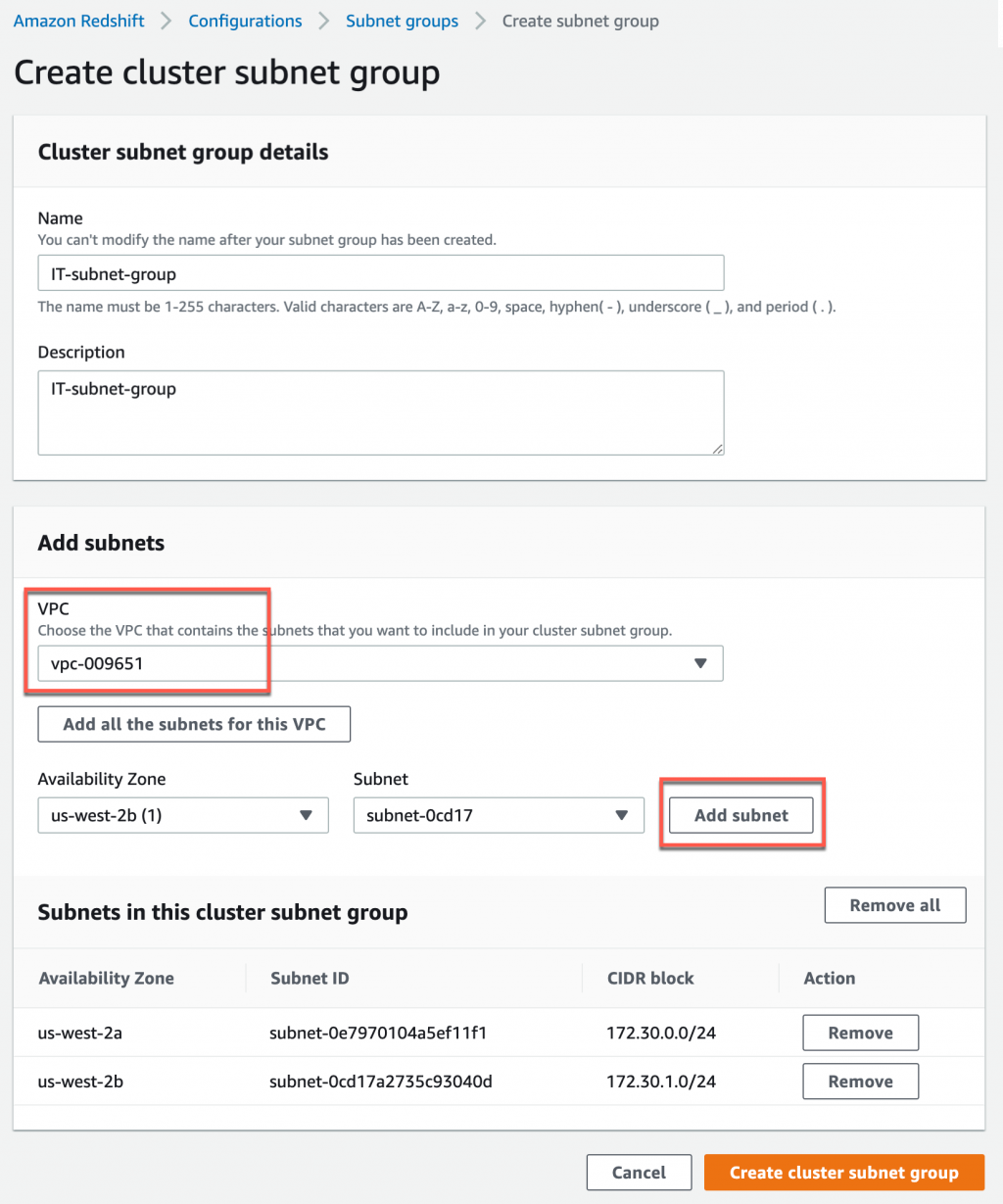Viewport: 1003px width, 1204px height.
Task: Open the VPC dropdown arrow
Action: point(700,663)
